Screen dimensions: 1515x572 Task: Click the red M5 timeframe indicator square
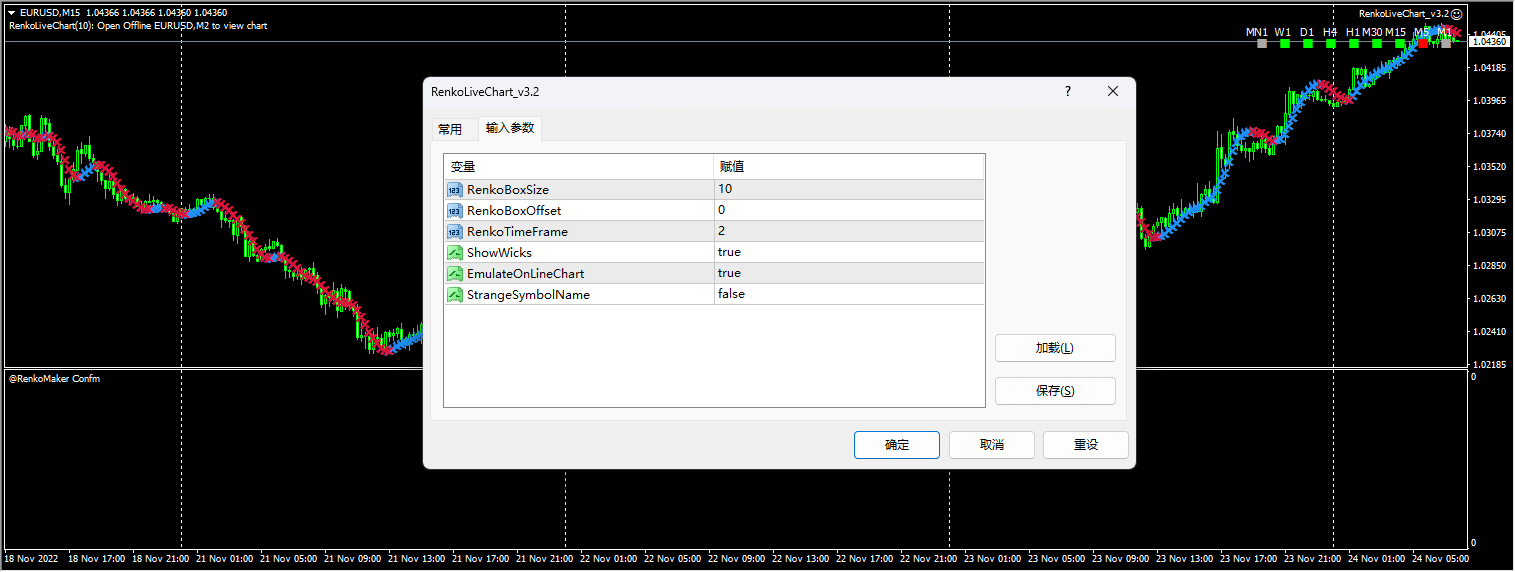tap(1423, 44)
